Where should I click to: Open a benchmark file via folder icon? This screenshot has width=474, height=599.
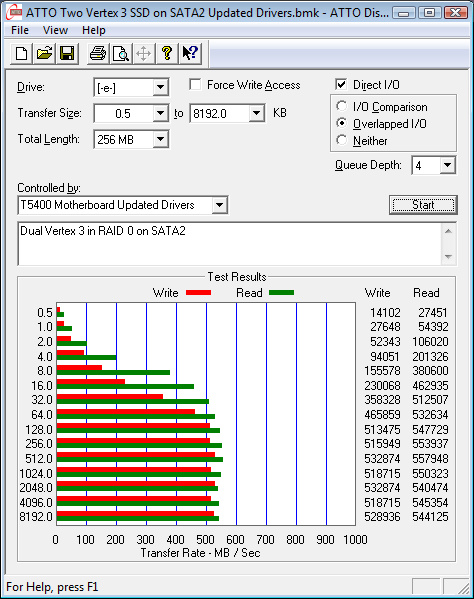click(44, 53)
